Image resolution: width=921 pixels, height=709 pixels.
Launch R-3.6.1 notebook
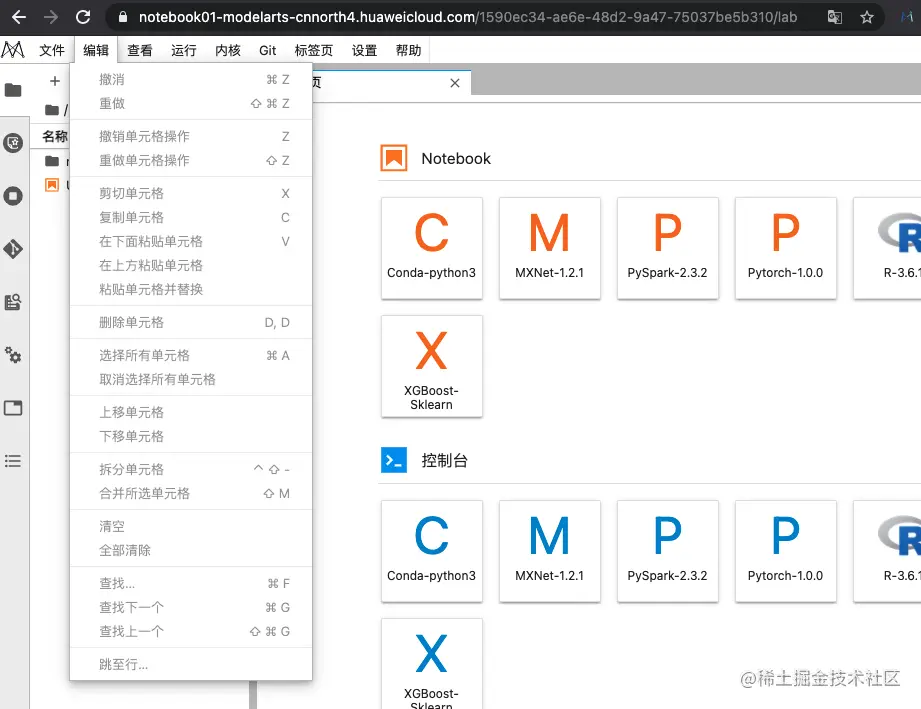pos(888,248)
